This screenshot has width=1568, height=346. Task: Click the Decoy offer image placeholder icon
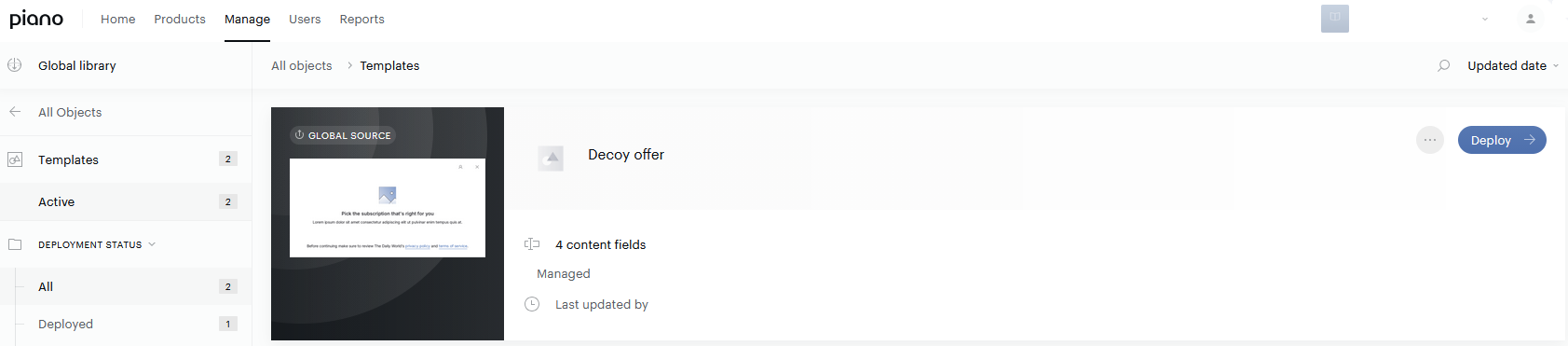click(551, 158)
